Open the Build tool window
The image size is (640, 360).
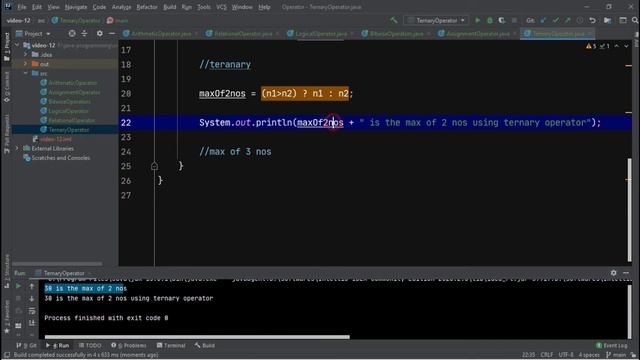click(205, 345)
